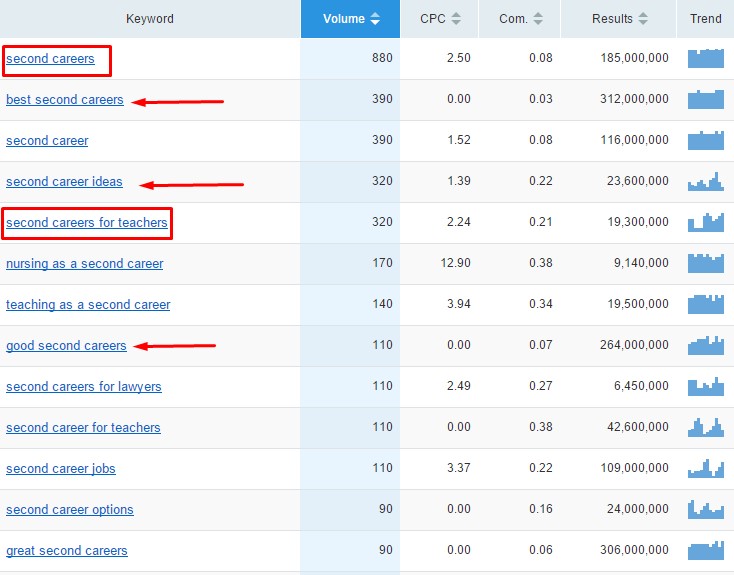The height and width of the screenshot is (575, 734).
Task: Open 'second career for teachers' link
Action: [x=83, y=428]
